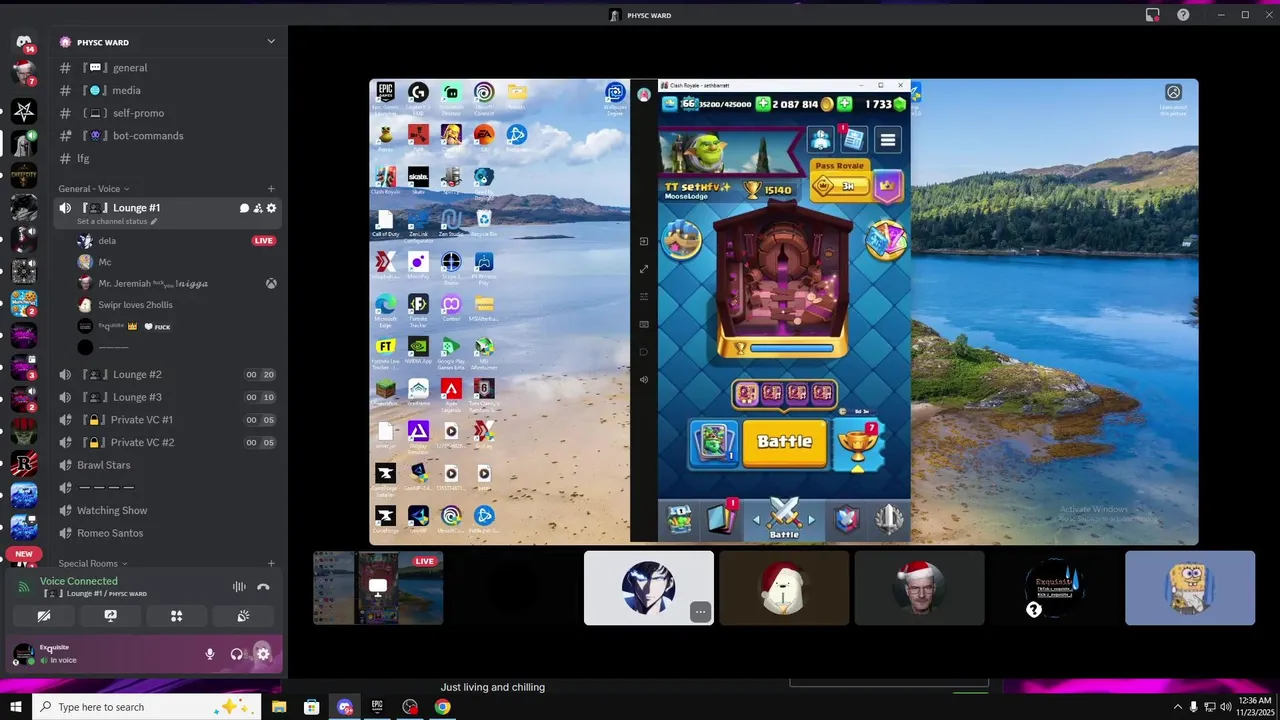Screen dimensions: 1280x720
Task: Join Romeo Santos voice channel
Action: pos(168,533)
